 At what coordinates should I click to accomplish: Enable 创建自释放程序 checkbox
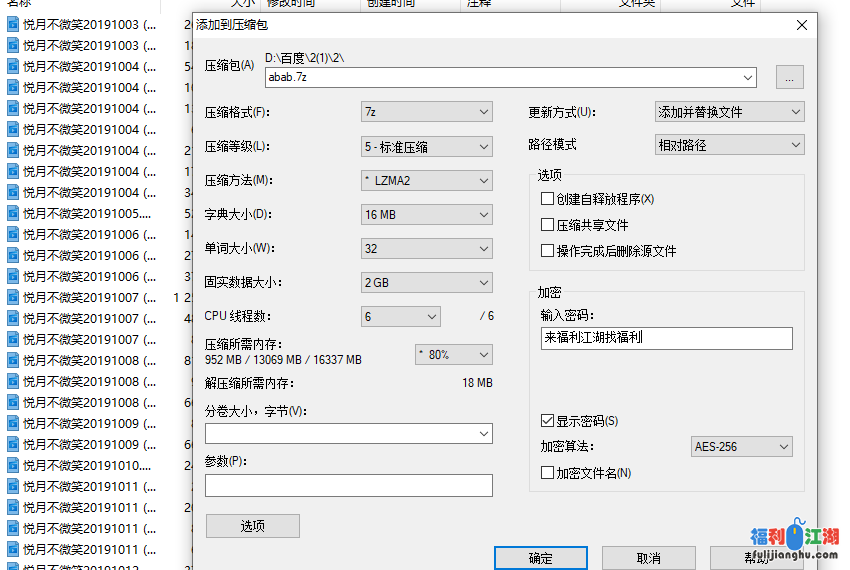tap(547, 199)
